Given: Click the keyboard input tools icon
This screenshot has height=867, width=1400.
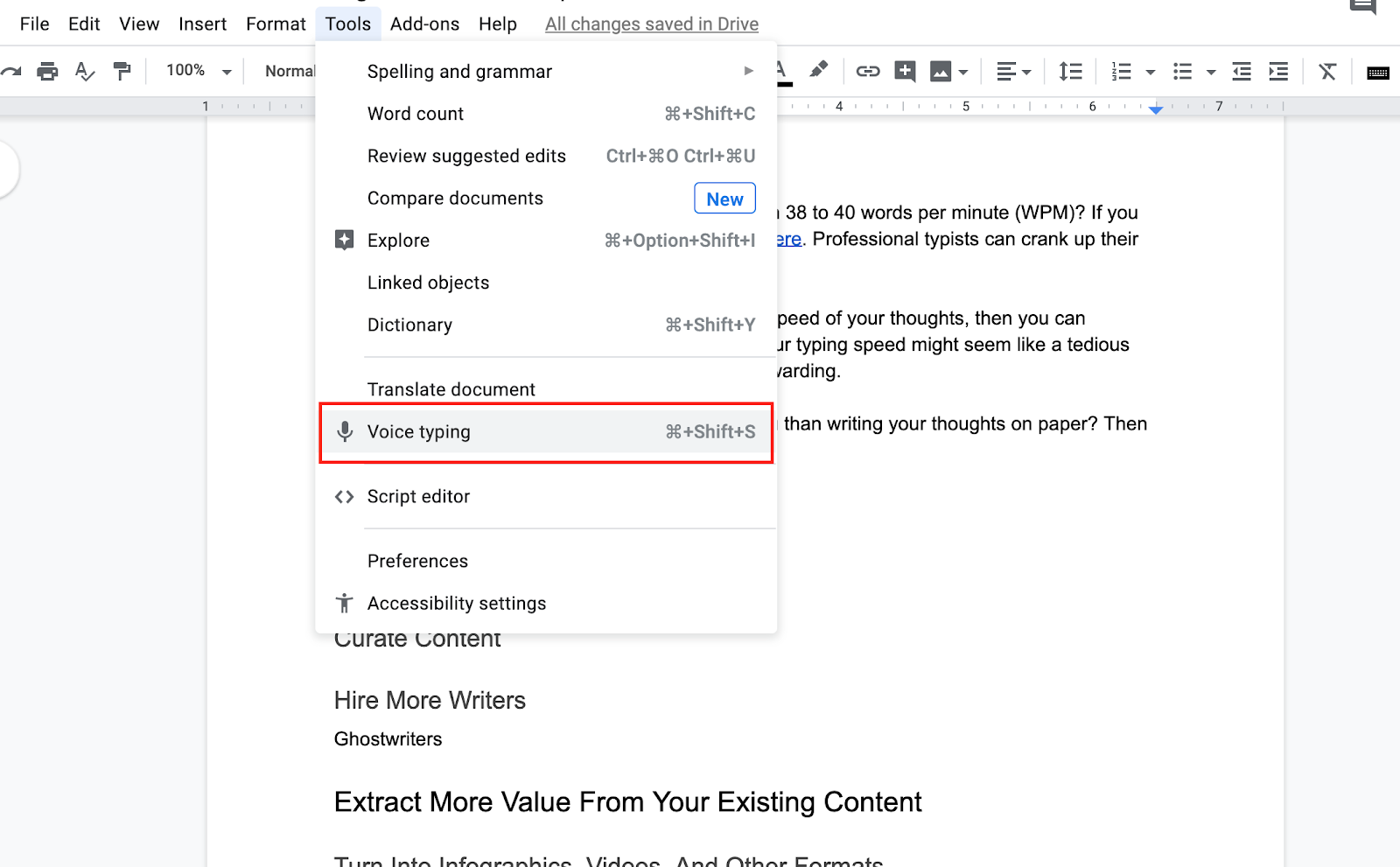Looking at the screenshot, I should (1378, 72).
